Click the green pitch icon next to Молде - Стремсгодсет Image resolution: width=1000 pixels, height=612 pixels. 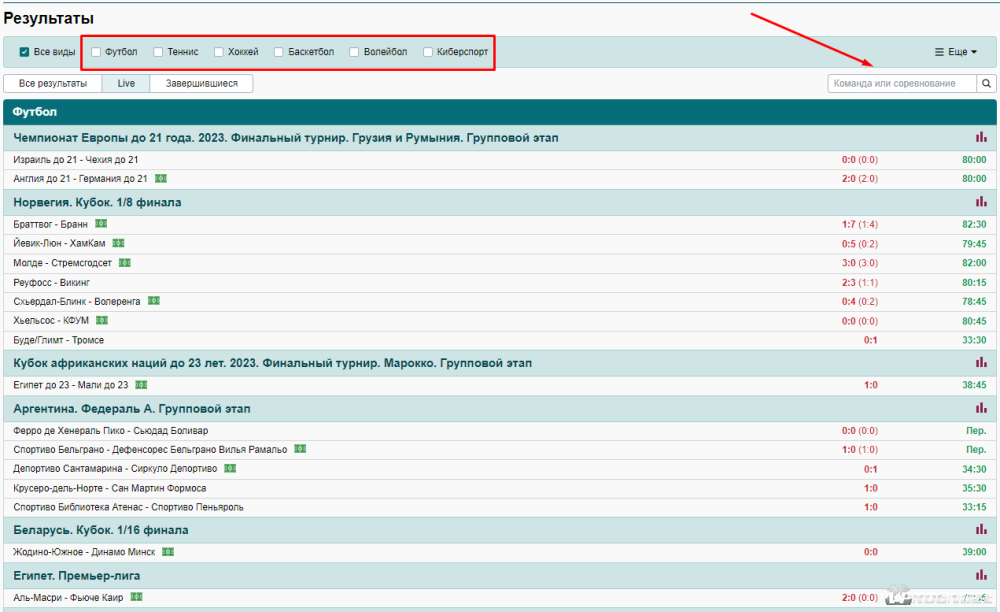click(x=125, y=263)
